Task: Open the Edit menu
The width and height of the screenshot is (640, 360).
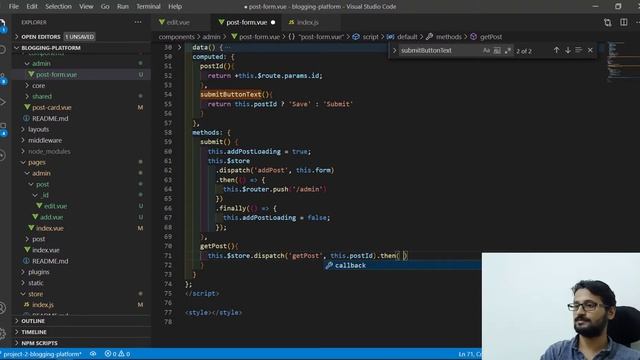Action: (32, 7)
